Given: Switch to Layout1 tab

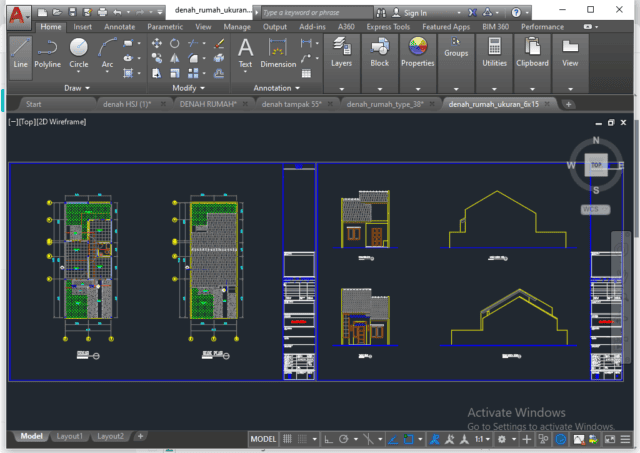Looking at the screenshot, I should (x=69, y=436).
